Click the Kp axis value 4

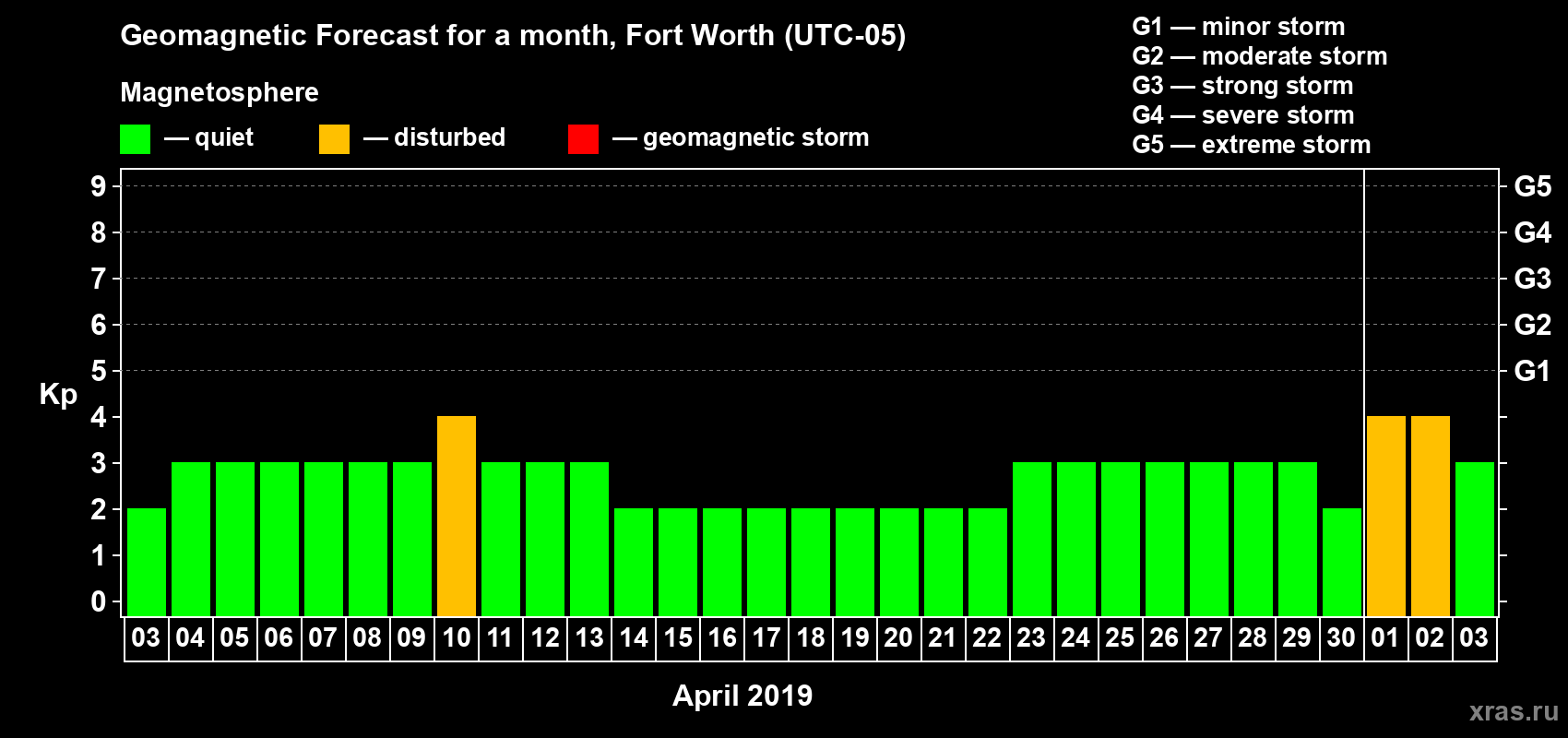pyautogui.click(x=99, y=417)
